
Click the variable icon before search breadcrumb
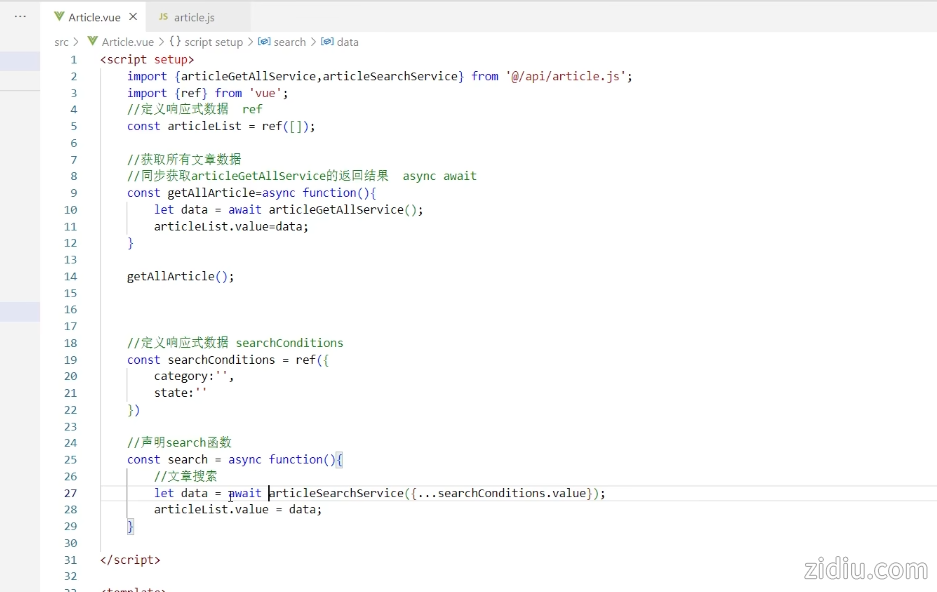(264, 42)
